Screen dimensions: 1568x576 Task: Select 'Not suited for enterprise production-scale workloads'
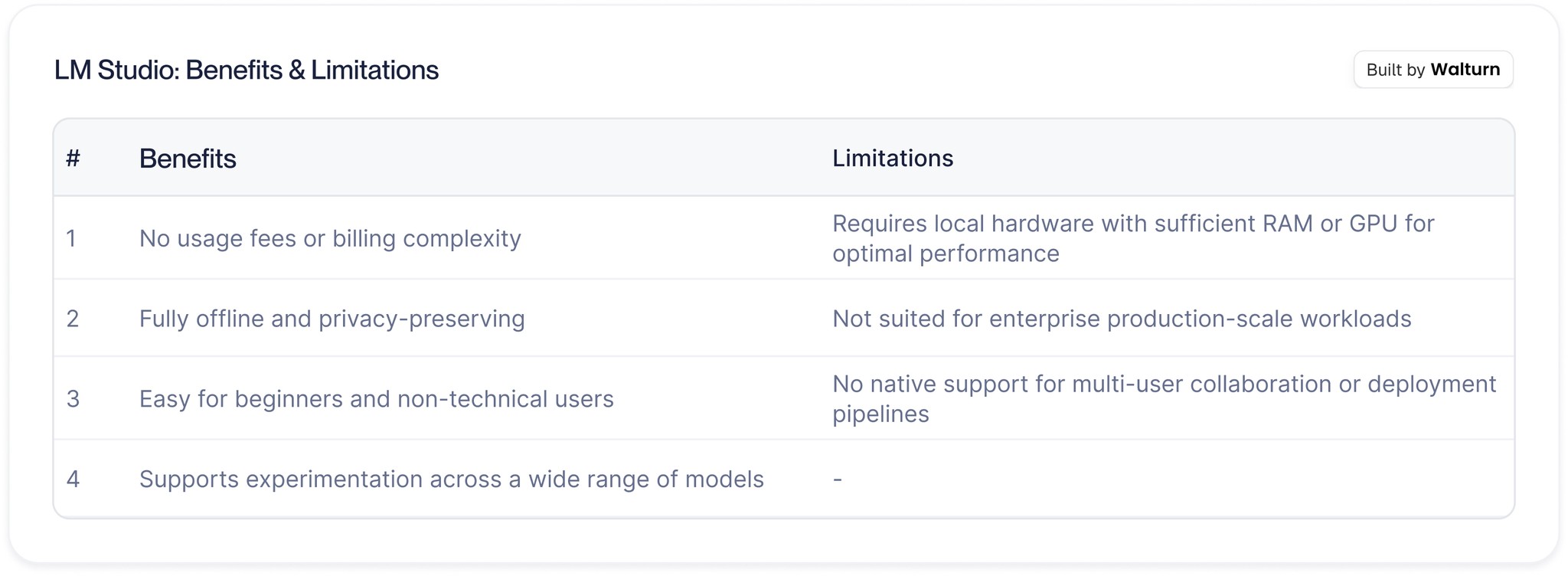[1122, 319]
